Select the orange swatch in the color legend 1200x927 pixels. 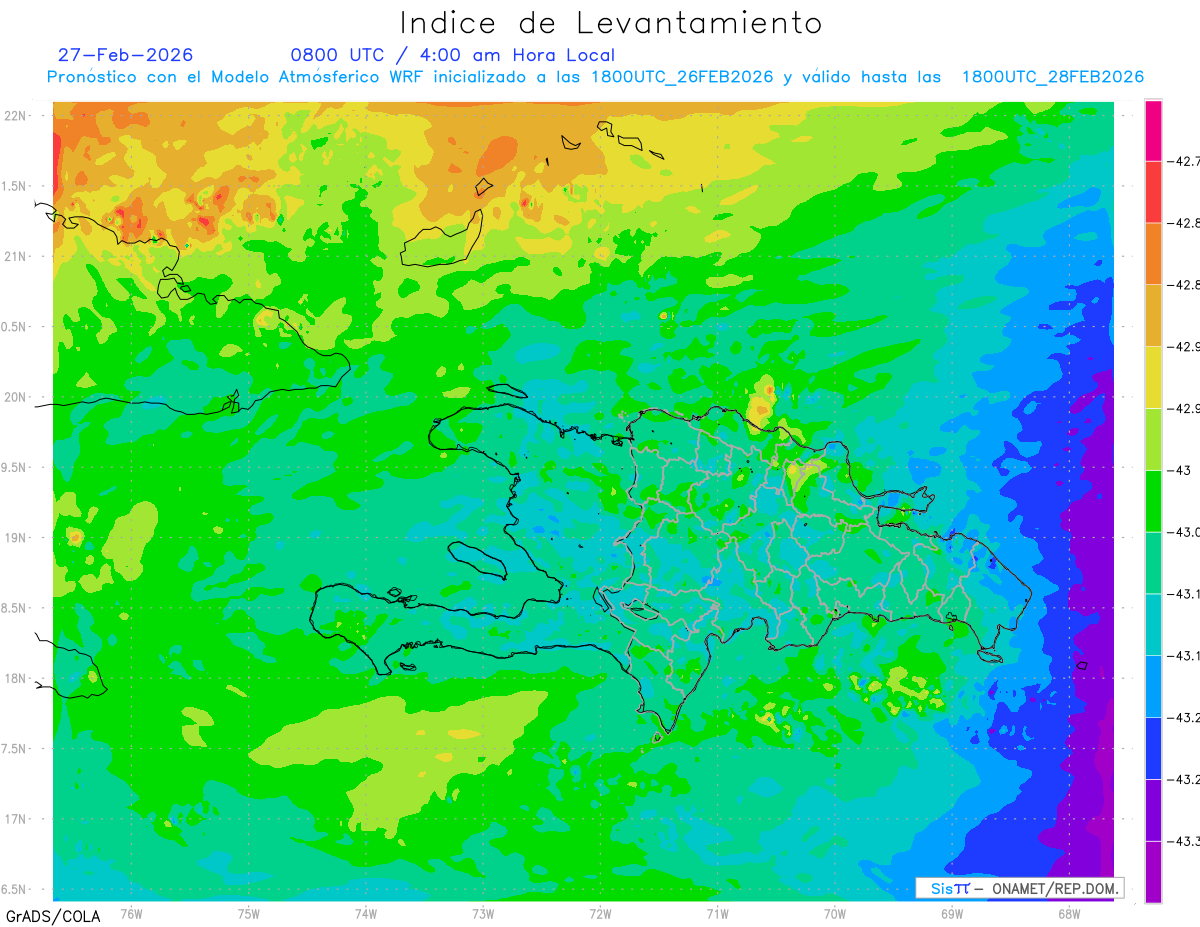pos(1153,253)
